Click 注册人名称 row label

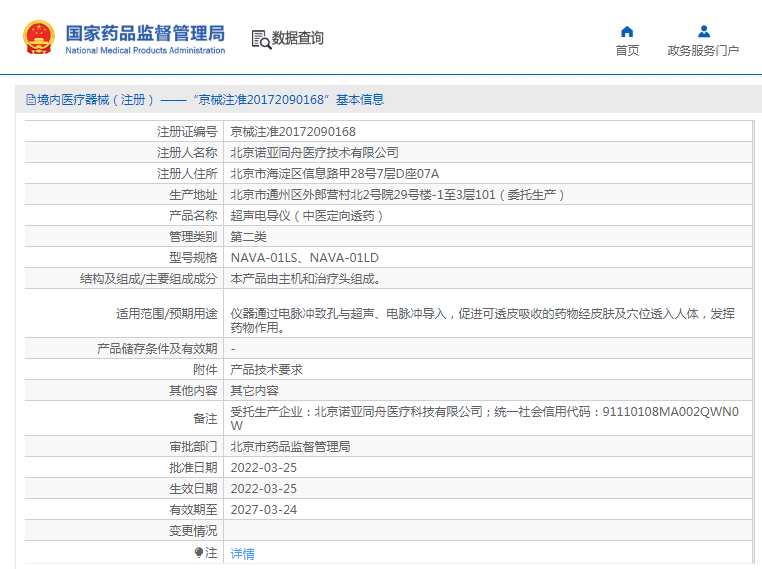187,153
